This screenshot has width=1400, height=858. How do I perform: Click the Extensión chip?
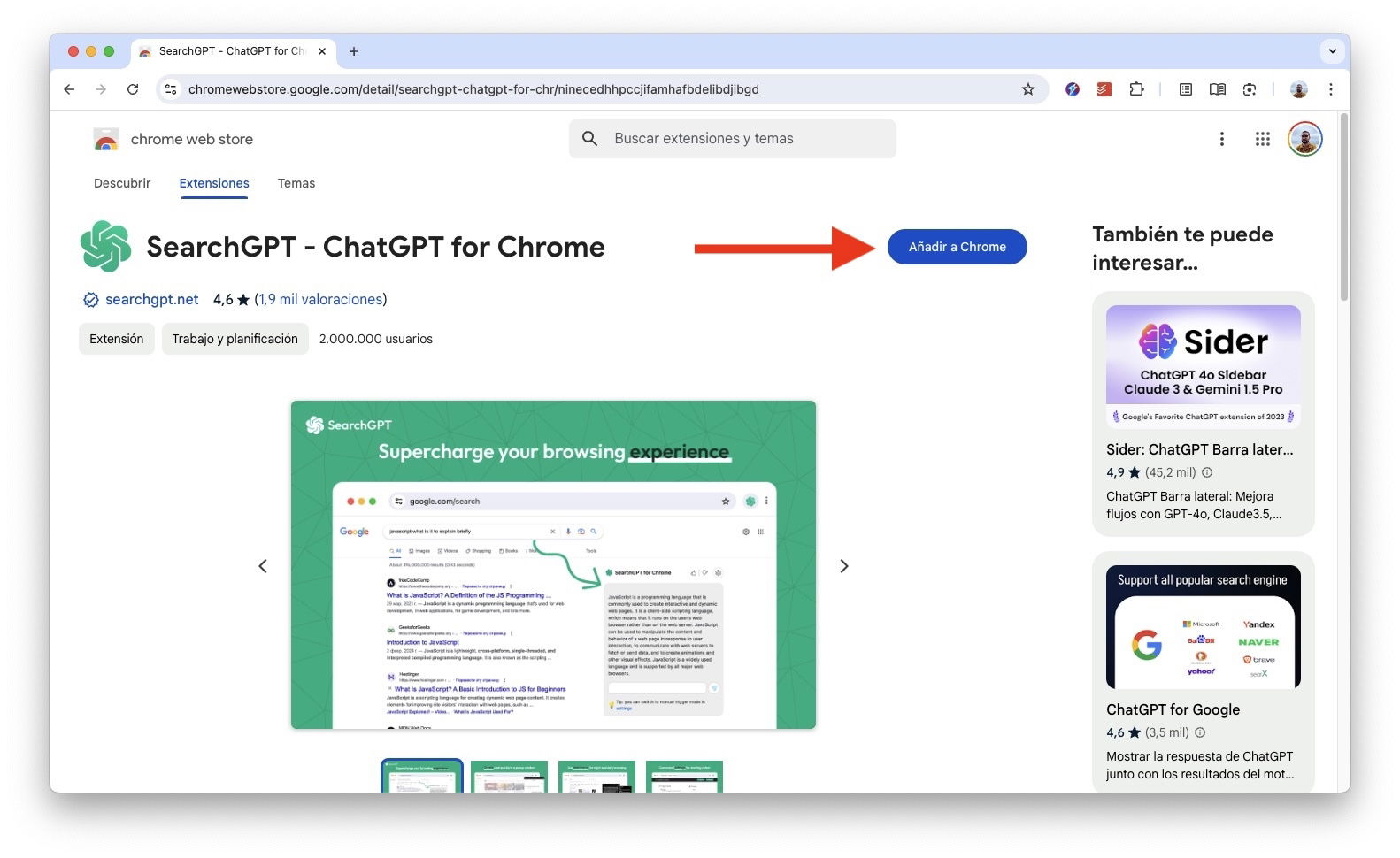(x=117, y=339)
